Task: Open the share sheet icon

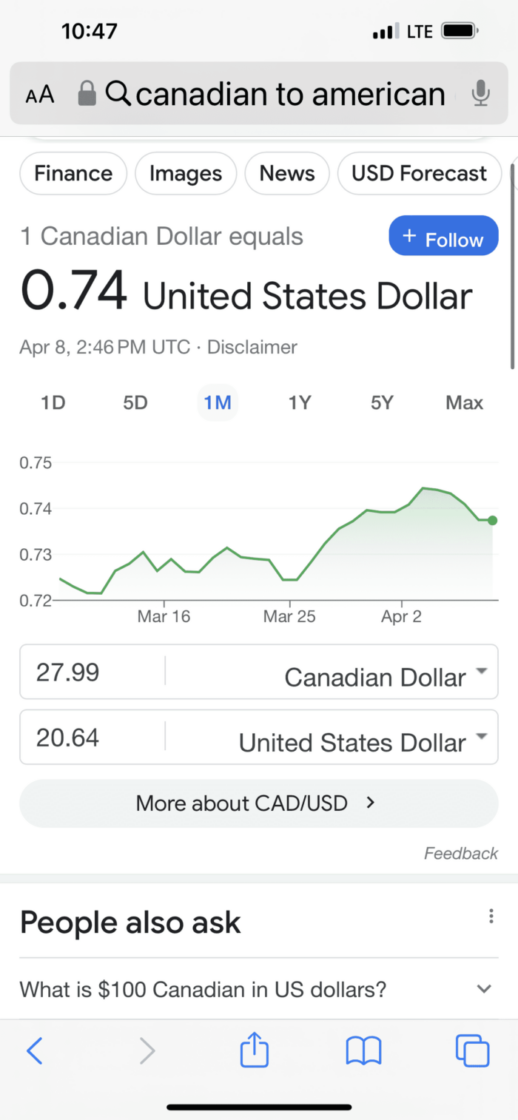Action: click(254, 1050)
